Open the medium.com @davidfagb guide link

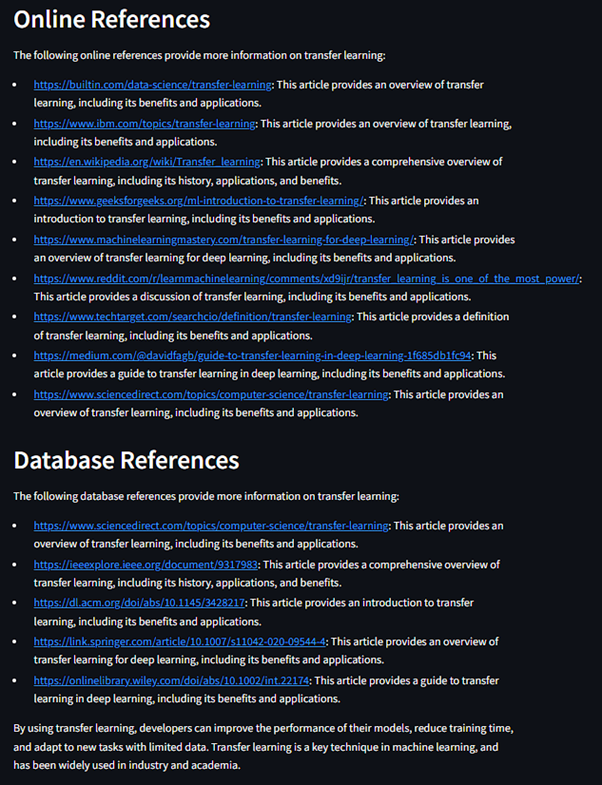[x=252, y=355]
